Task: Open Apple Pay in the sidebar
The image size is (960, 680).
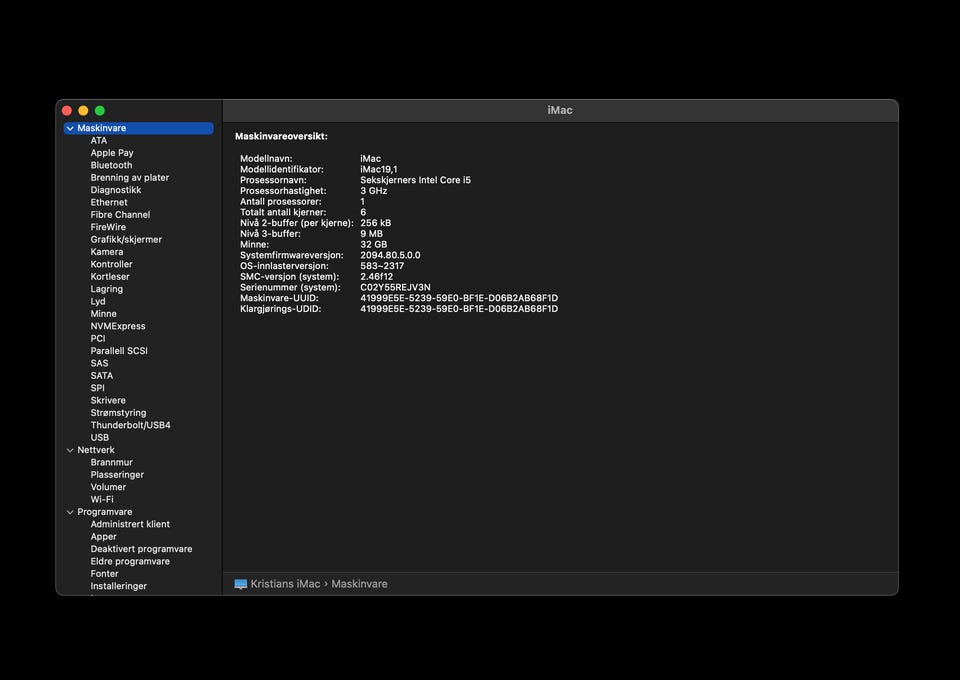Action: (x=112, y=153)
